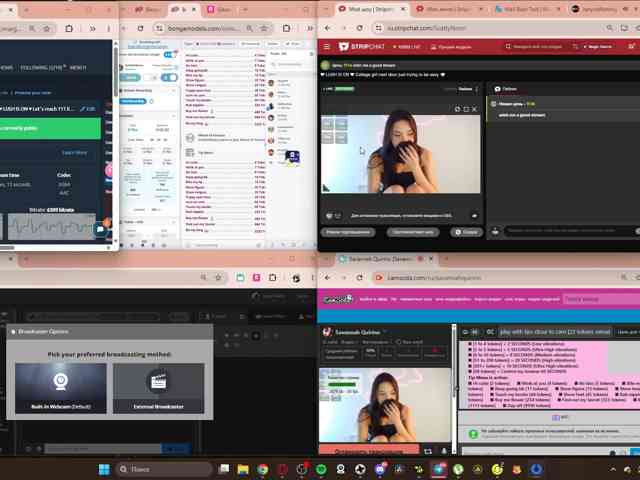Click the bitrate graph in the dark dashboard
The width and height of the screenshot is (640, 480).
click(51, 226)
